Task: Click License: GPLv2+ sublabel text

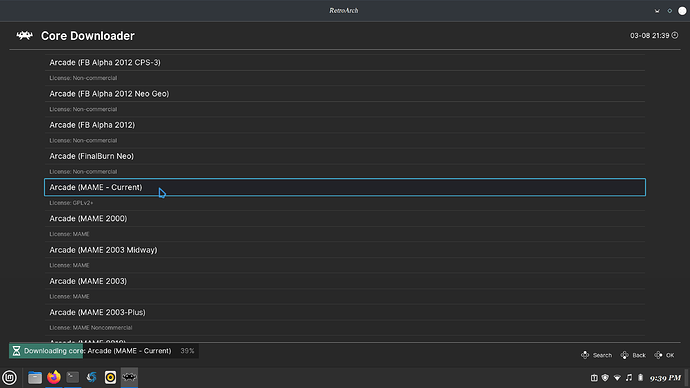Action: pos(71,203)
